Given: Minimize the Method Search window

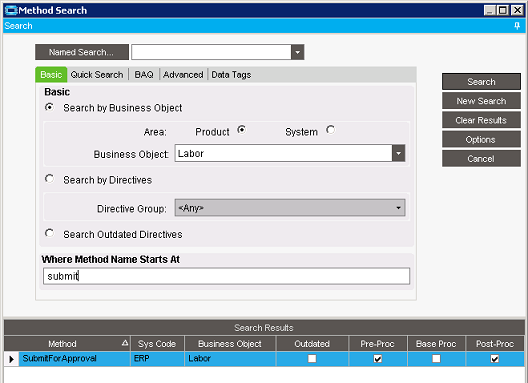Looking at the screenshot, I should 490,10.
